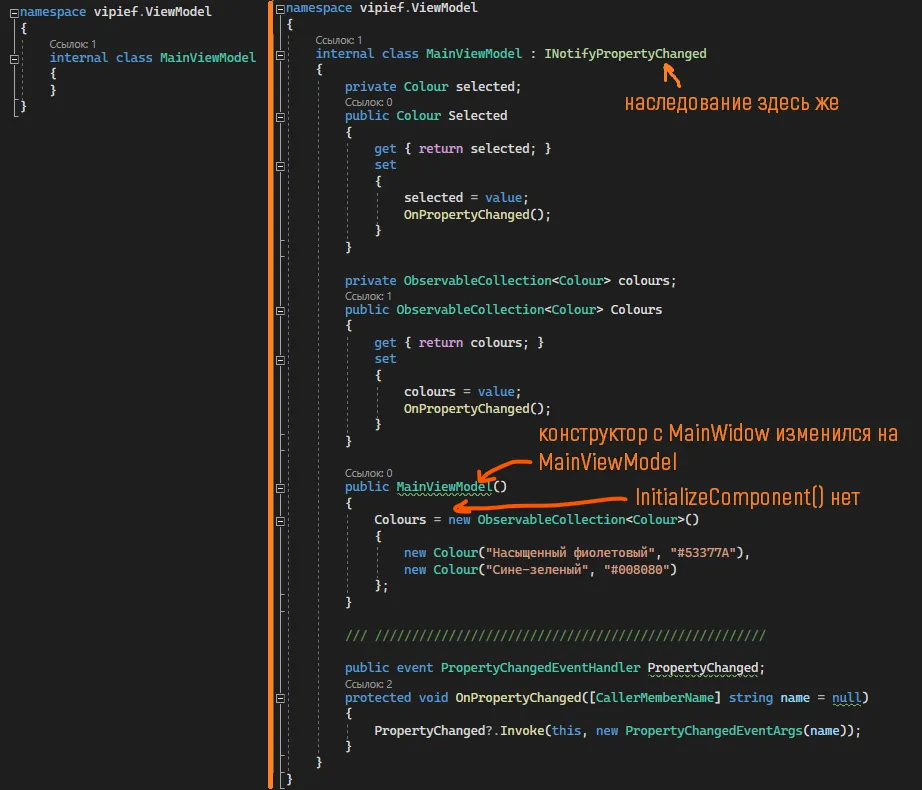Collapse the empty MainViewModel class in left pane
Screen dimensions: 922x790
pos(14,59)
